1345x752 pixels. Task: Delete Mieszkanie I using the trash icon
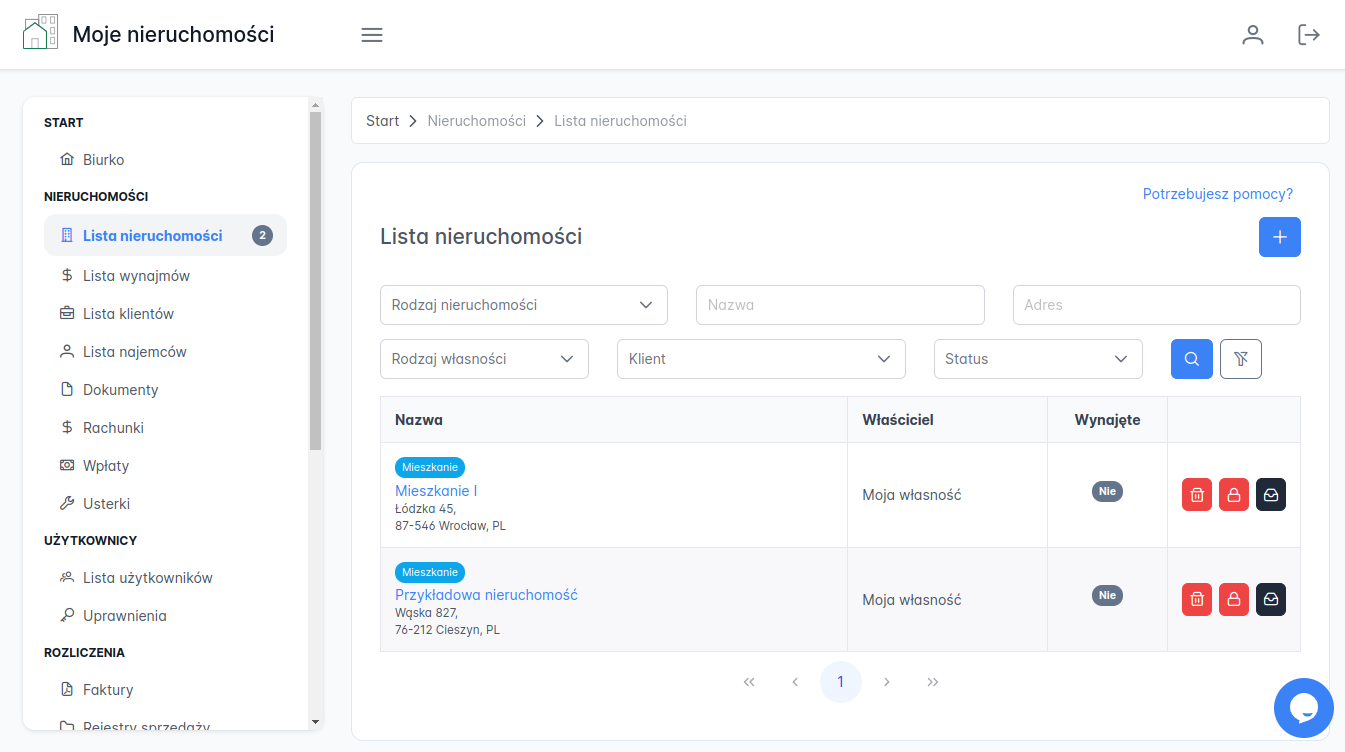click(x=1196, y=494)
